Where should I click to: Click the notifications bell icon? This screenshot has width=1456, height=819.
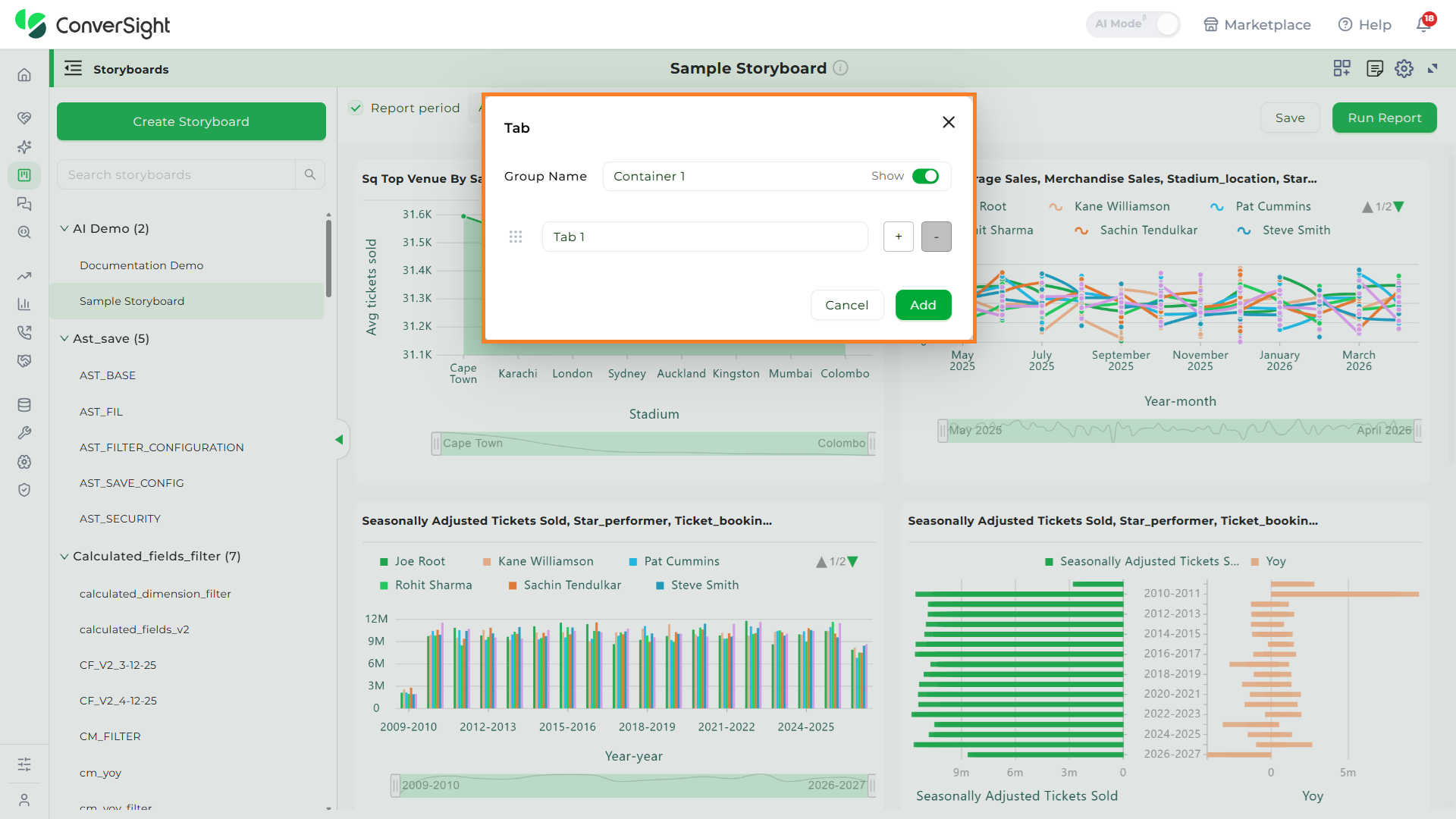[1423, 24]
